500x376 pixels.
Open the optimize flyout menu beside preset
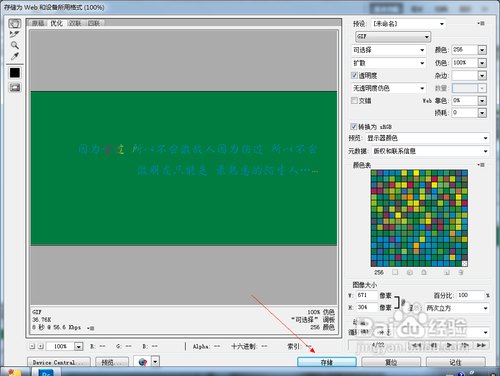coord(481,23)
